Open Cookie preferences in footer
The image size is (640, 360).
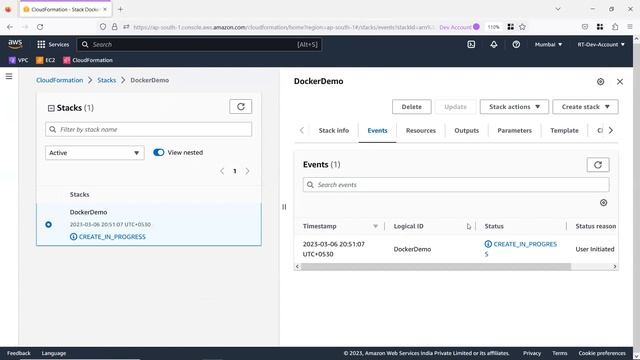click(x=602, y=353)
